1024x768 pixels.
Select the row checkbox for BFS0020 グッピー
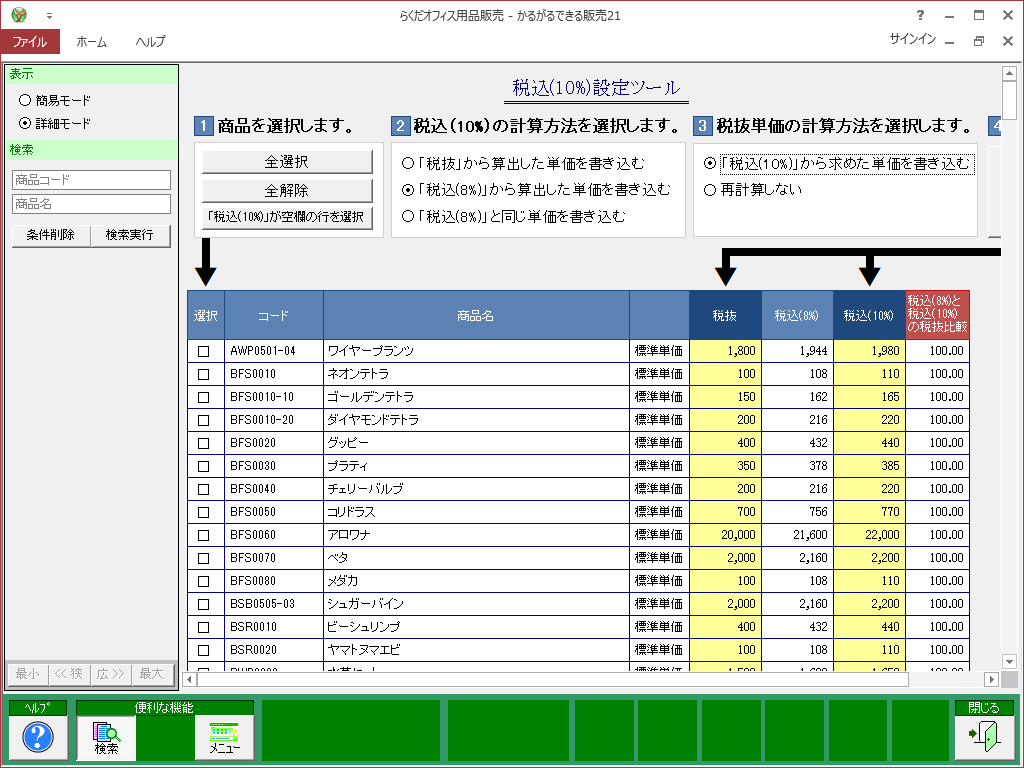click(x=204, y=443)
